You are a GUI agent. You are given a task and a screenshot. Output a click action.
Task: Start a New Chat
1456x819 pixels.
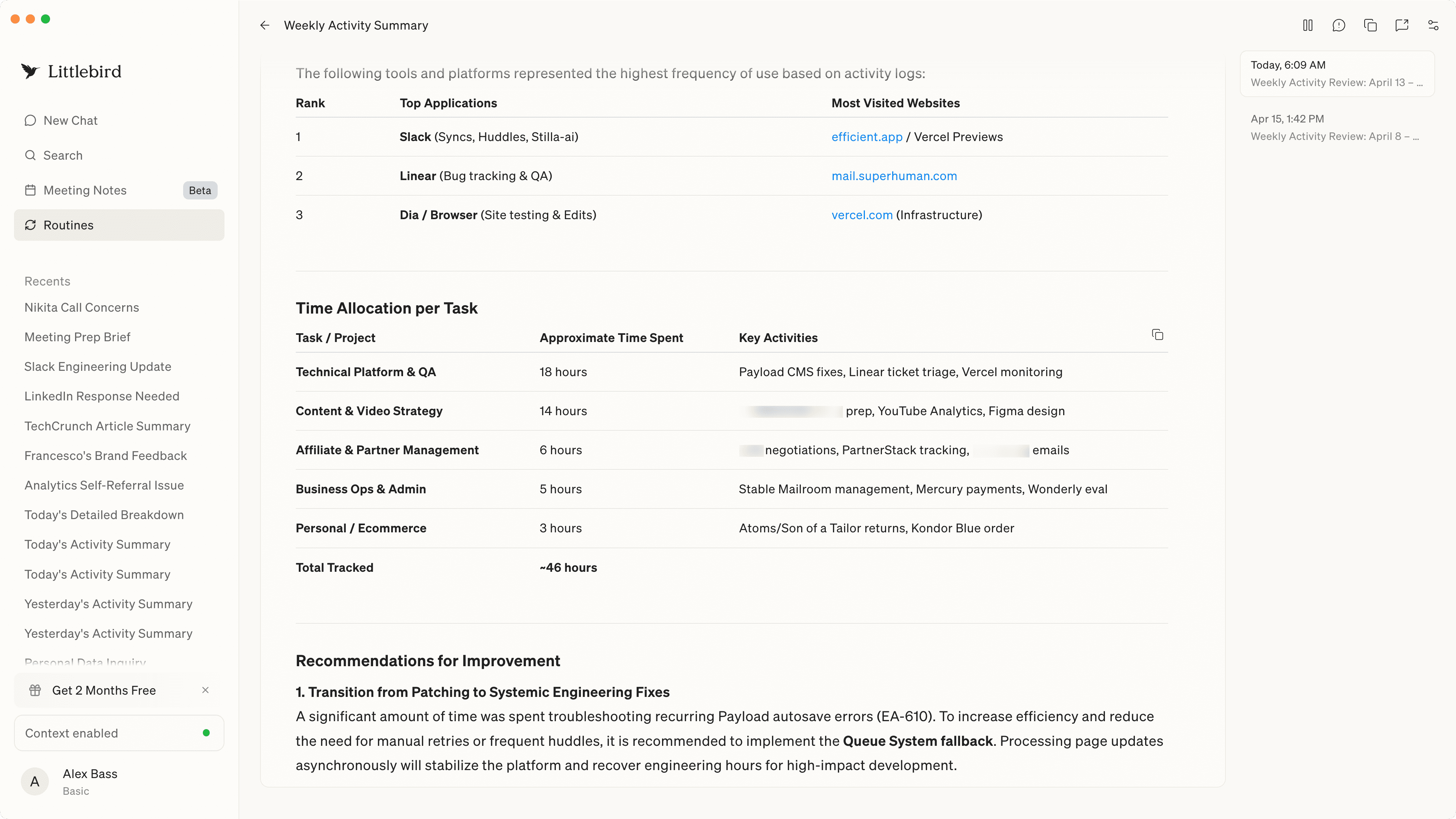coord(70,121)
